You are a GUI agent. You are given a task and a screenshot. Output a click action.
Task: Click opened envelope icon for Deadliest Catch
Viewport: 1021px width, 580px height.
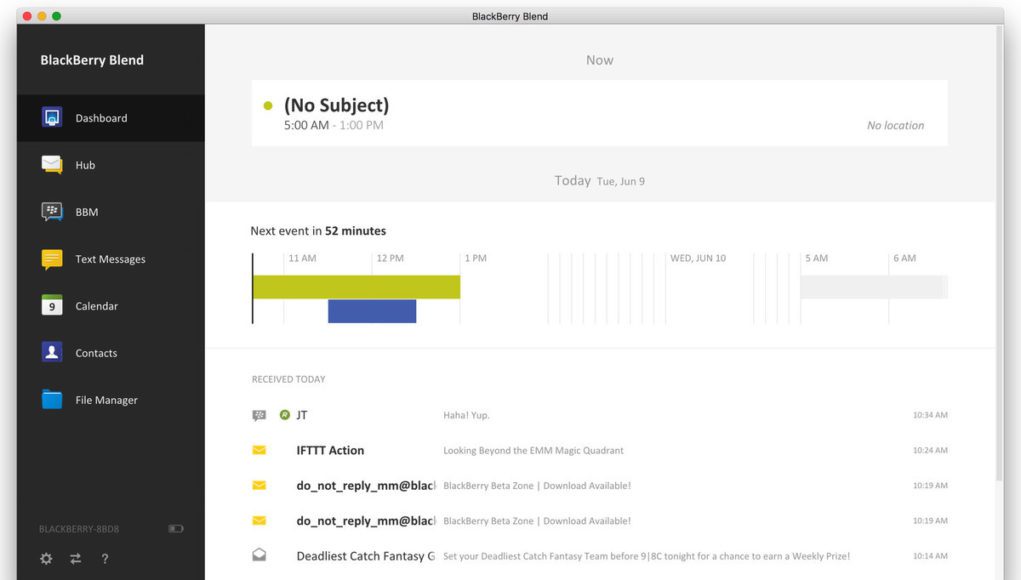click(x=259, y=555)
